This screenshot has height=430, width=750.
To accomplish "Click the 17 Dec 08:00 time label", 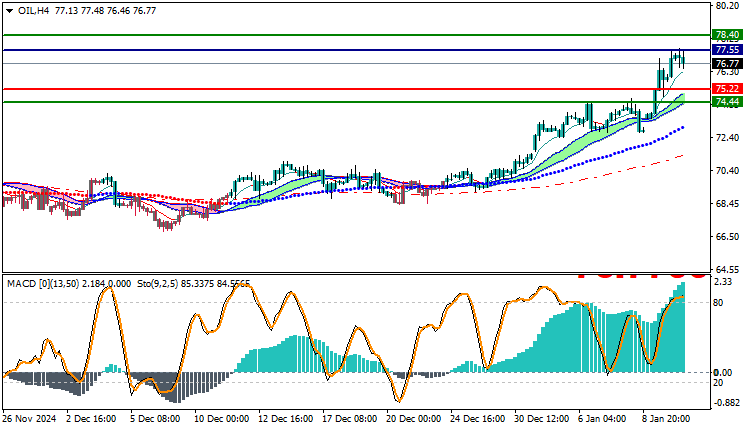I will 350,419.
